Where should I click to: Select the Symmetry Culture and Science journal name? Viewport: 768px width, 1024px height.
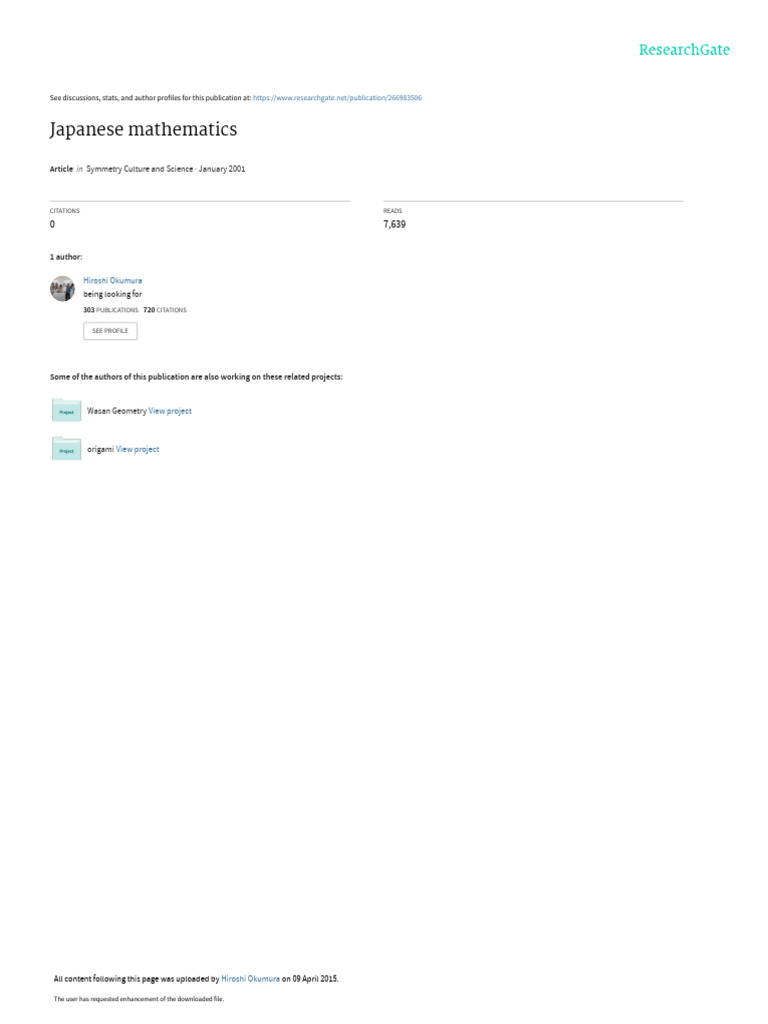click(x=140, y=169)
